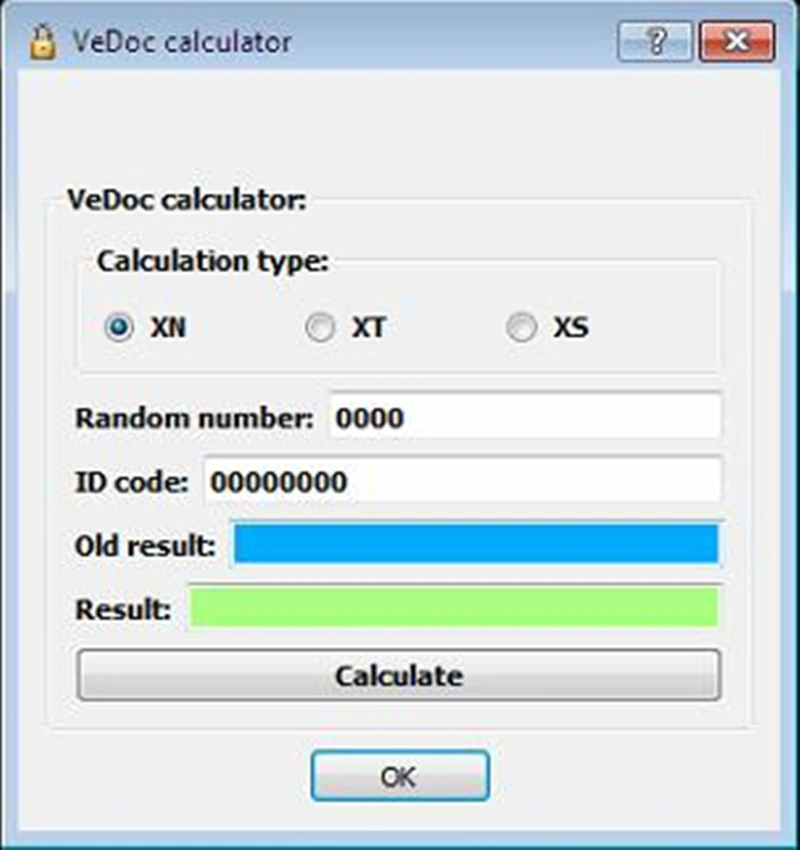
Task: Click the "Calculation type:" group heading
Action: coord(212,262)
